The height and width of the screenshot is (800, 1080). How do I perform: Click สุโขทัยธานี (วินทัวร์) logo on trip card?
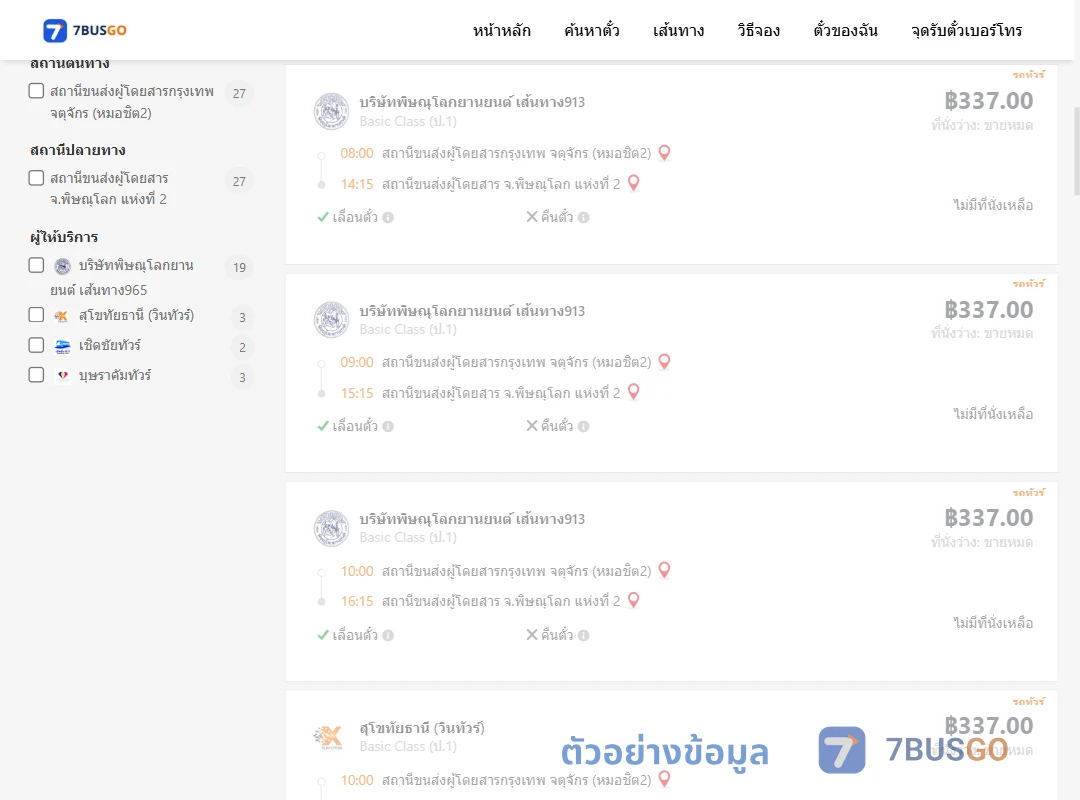pyautogui.click(x=329, y=737)
